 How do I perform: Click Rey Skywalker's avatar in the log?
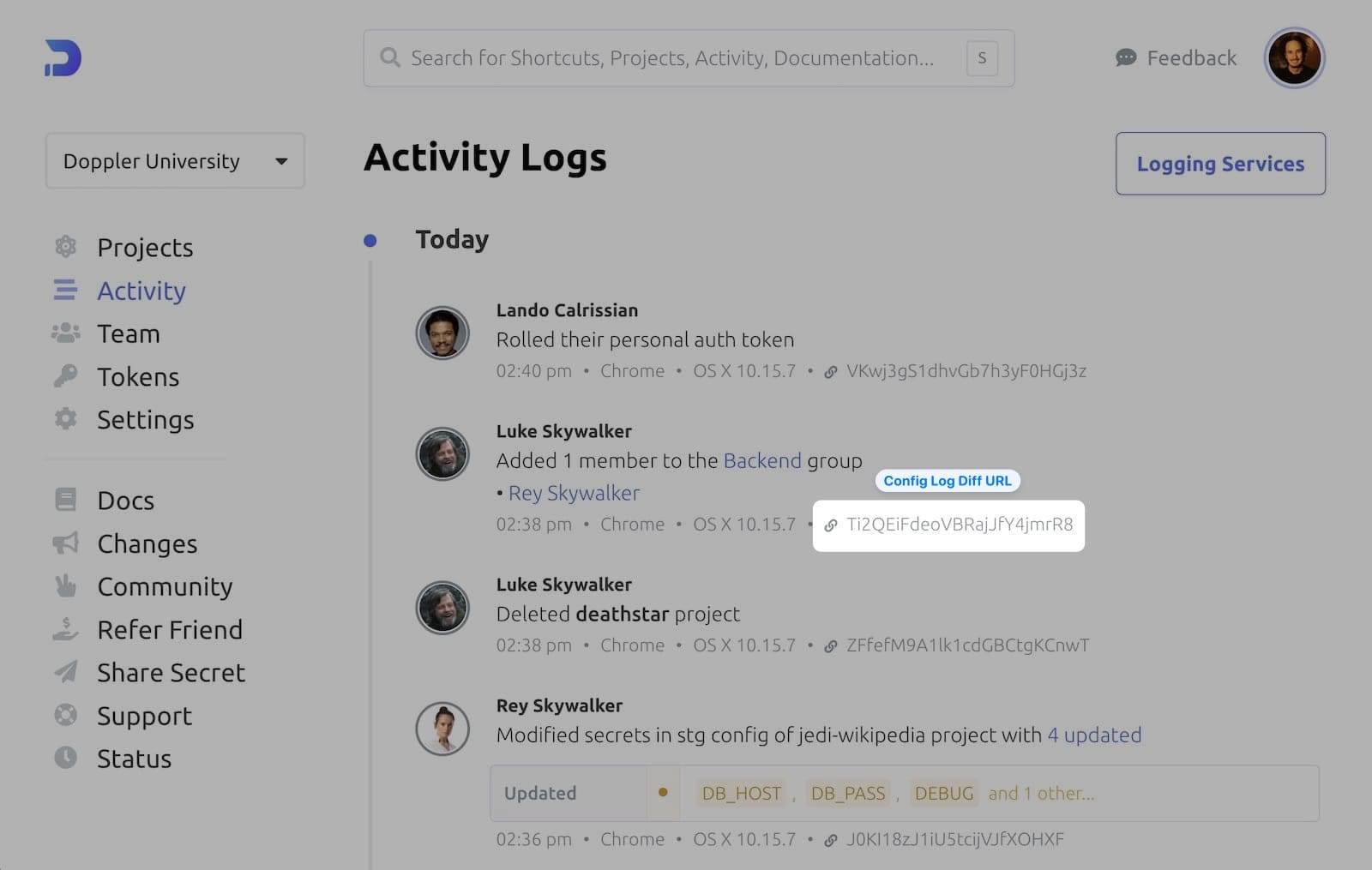coord(442,729)
